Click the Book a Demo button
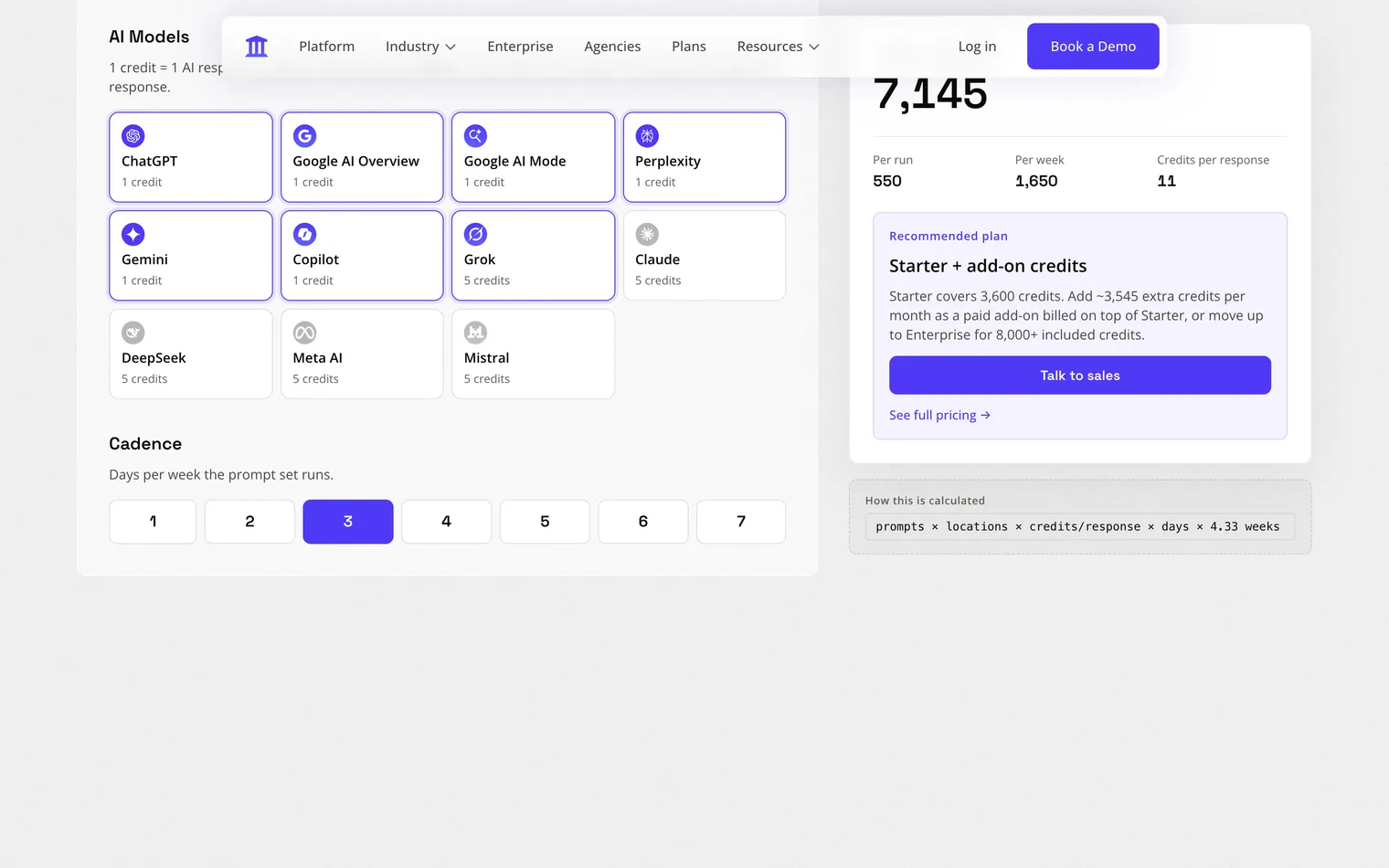 (x=1093, y=47)
